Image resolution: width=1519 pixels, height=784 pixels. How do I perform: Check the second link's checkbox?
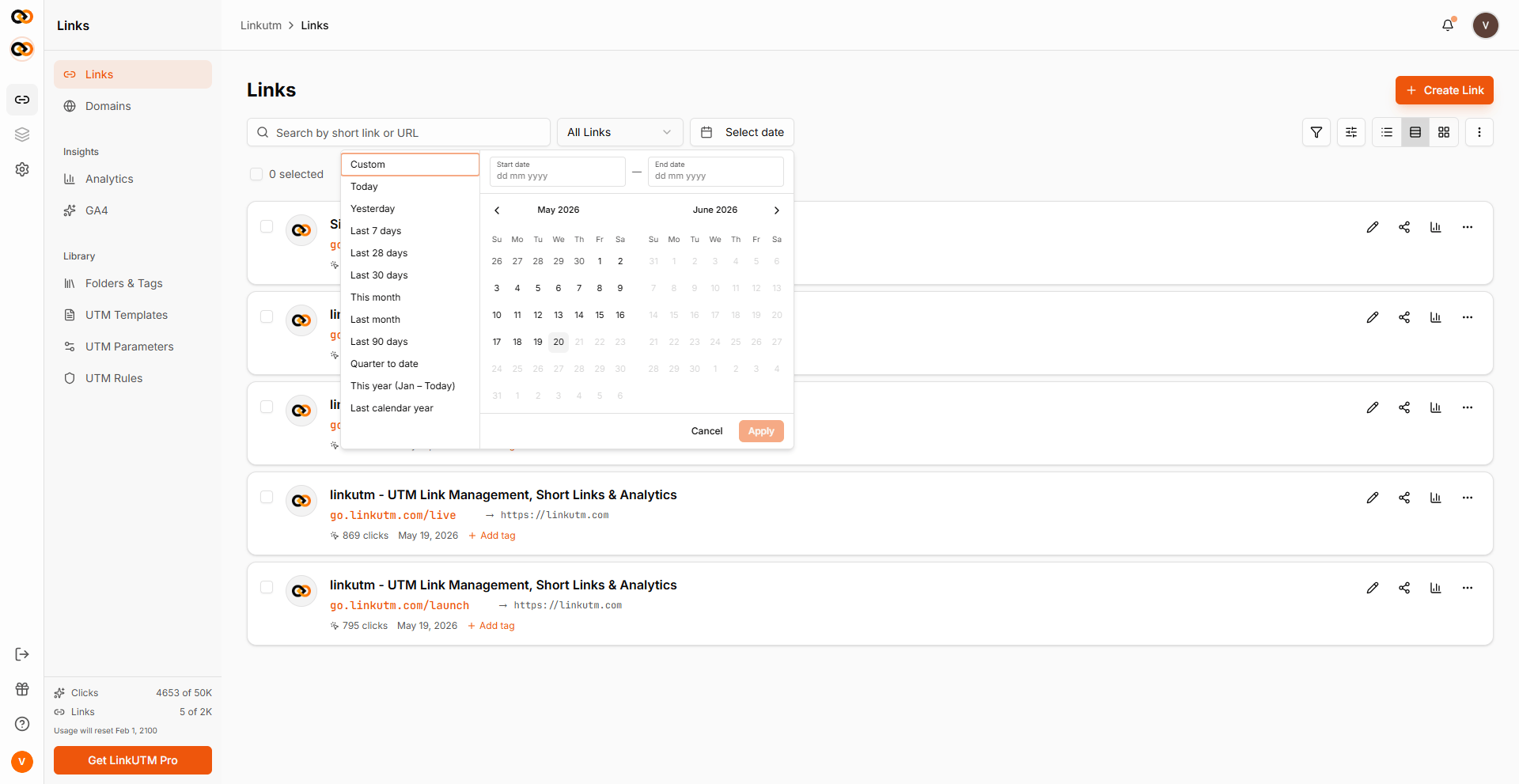pos(267,316)
